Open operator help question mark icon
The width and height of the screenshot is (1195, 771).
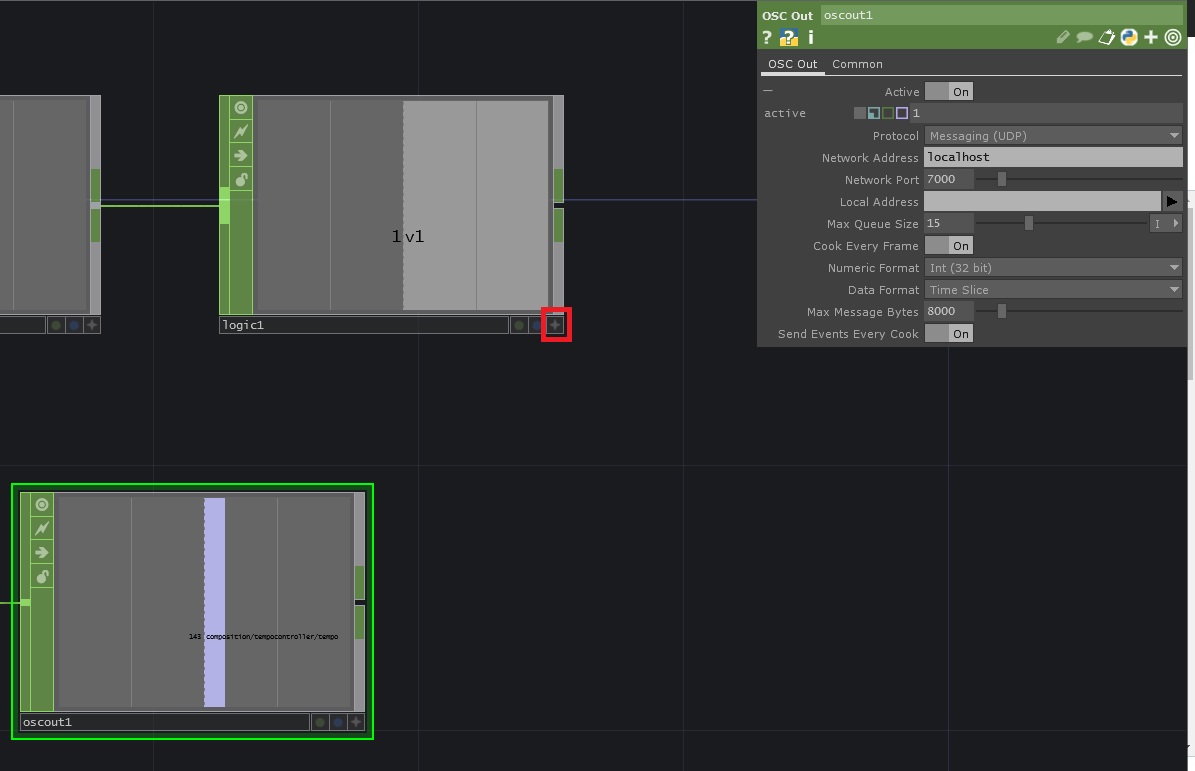tap(767, 37)
